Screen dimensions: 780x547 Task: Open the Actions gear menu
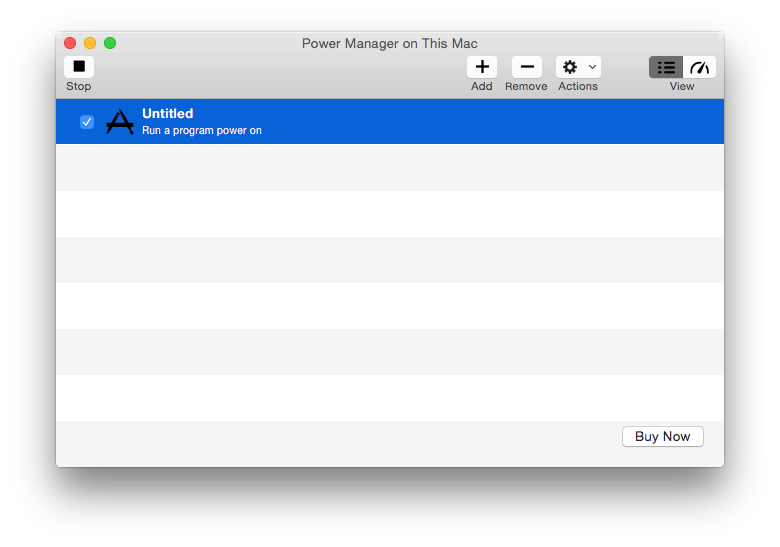pyautogui.click(x=578, y=67)
